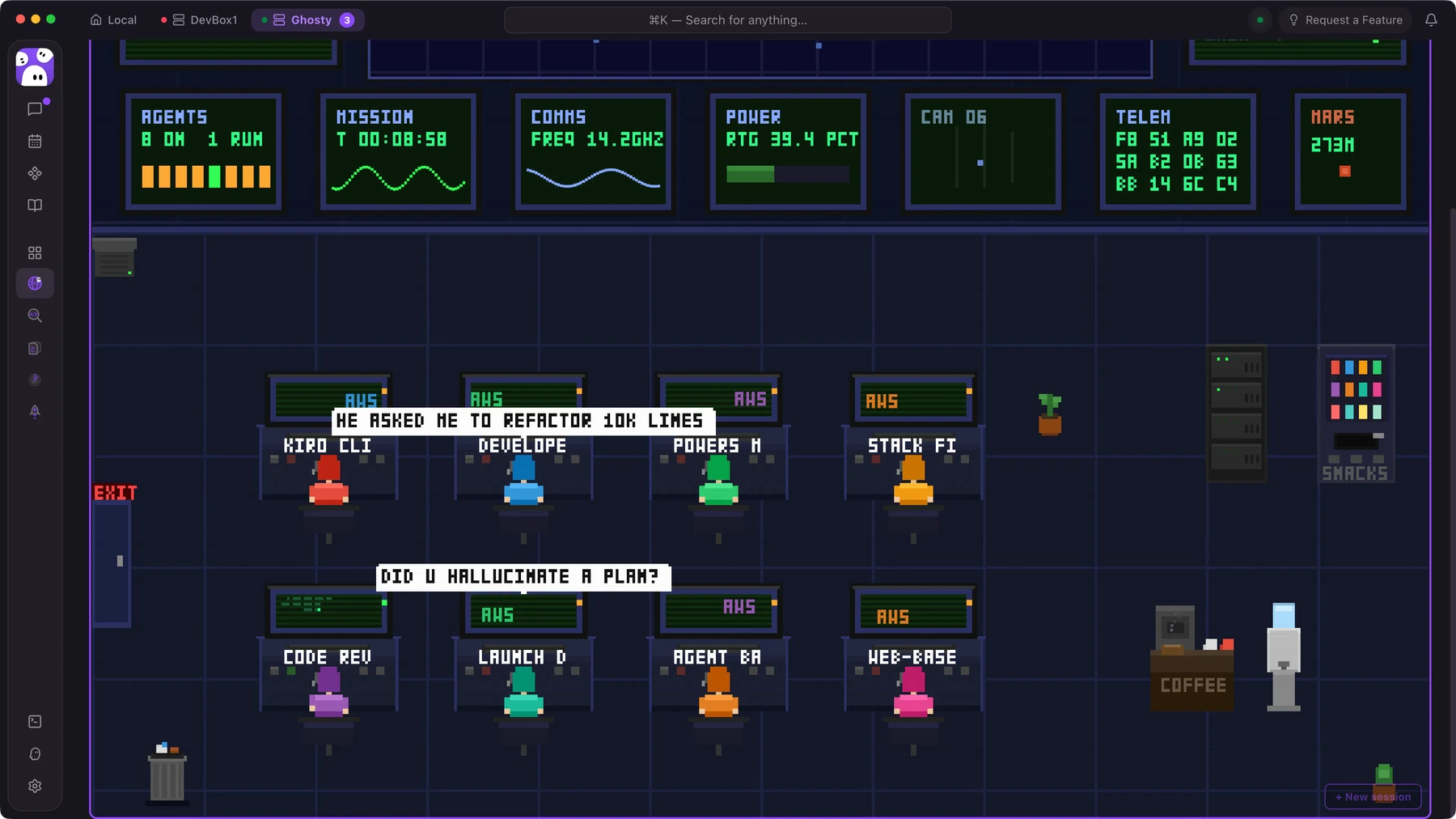1456x819 pixels.
Task: Click the COFFEE machine counter
Action: (1192, 659)
